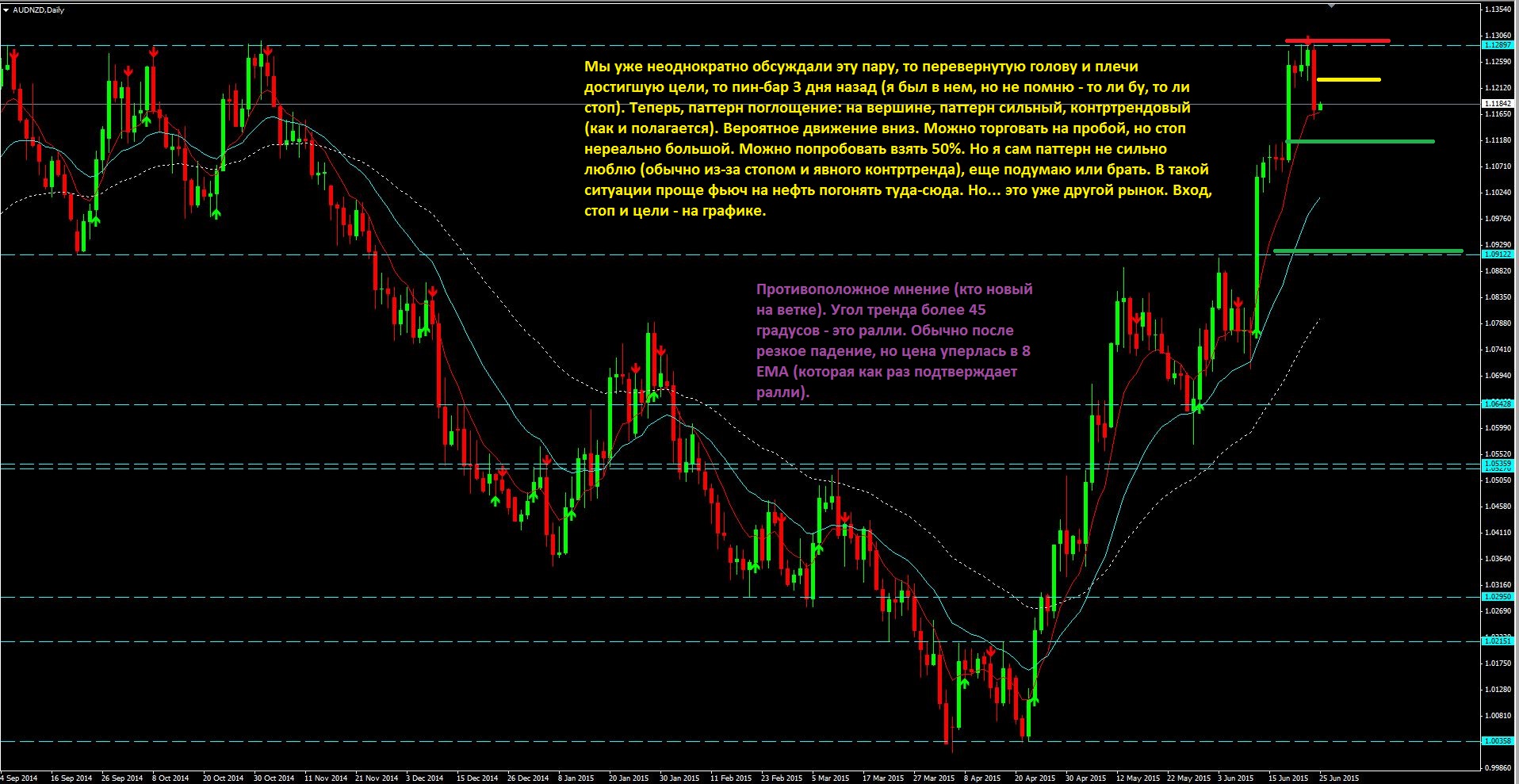Select the red stop-loss line object
Screen dimensions: 1519x784
(x=1337, y=40)
